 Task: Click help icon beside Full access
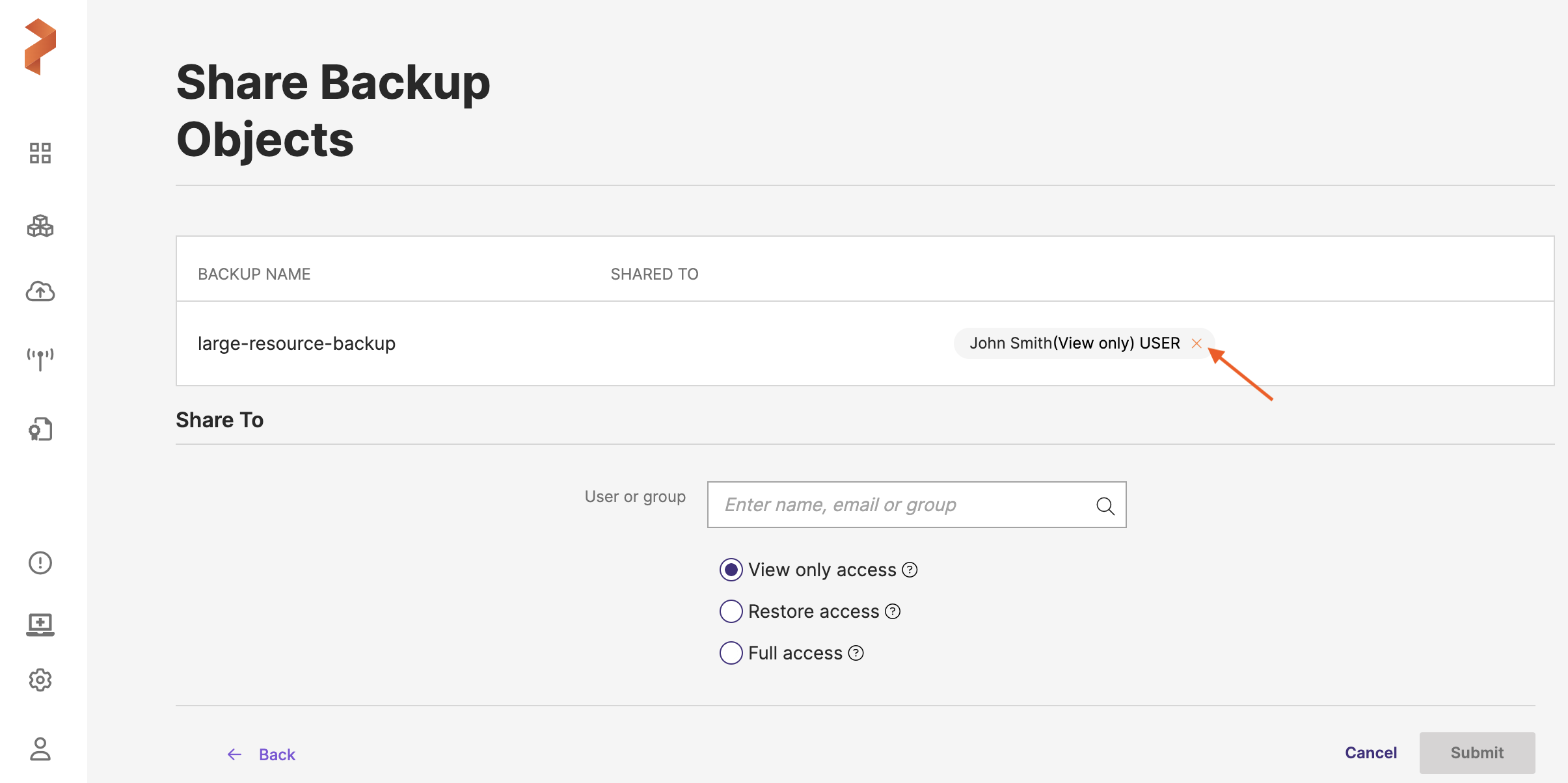pyautogui.click(x=856, y=653)
